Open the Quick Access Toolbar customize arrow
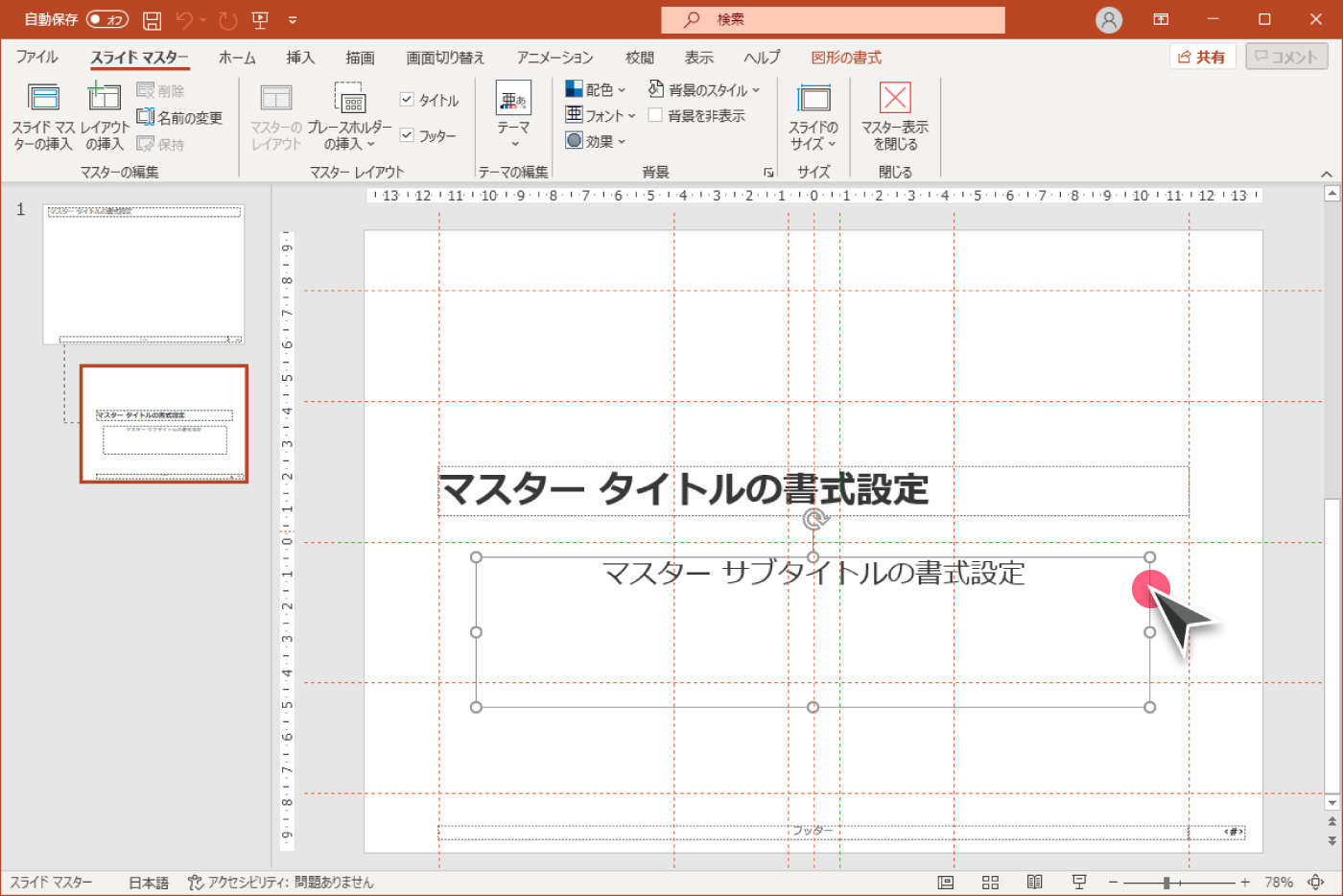The height and width of the screenshot is (896, 1343). [293, 19]
